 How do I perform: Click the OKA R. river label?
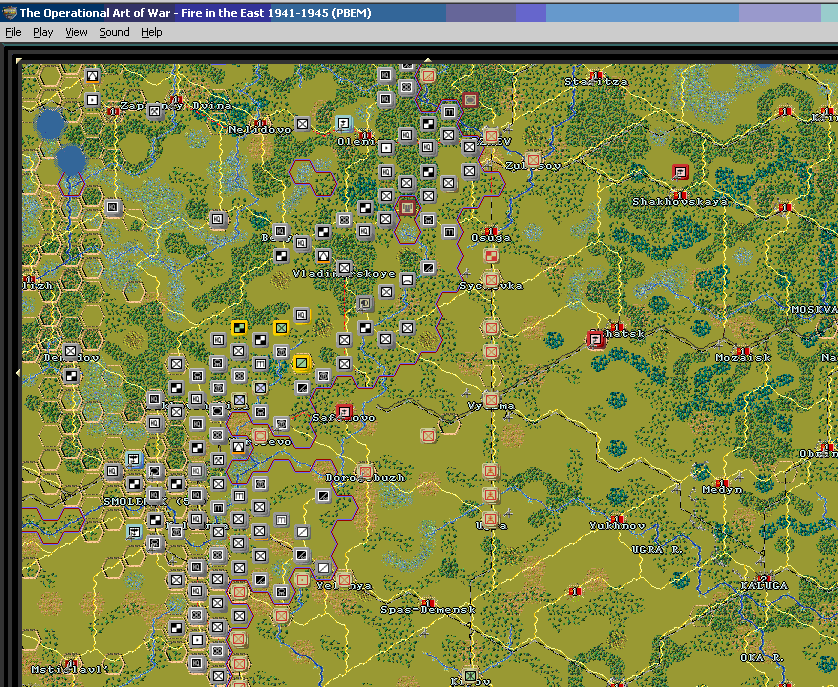click(761, 658)
